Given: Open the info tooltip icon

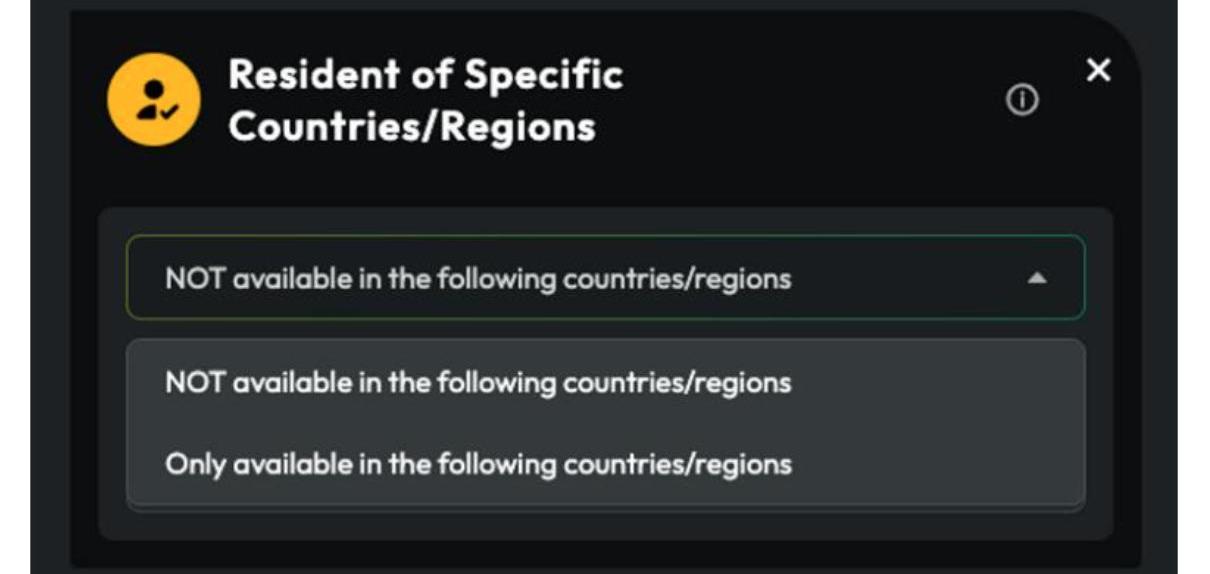Looking at the screenshot, I should [x=1021, y=100].
